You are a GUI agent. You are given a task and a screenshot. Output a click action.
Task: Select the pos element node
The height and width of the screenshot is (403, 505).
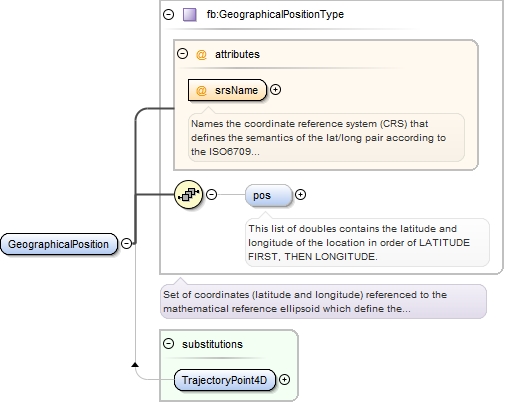point(269,195)
